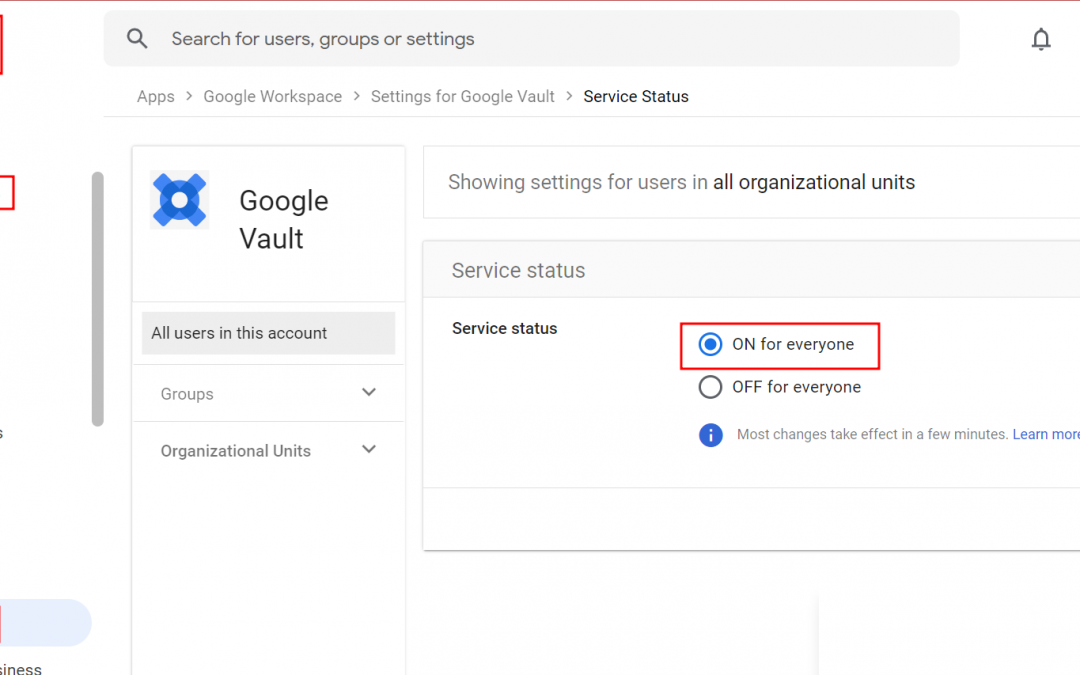The height and width of the screenshot is (675, 1080).
Task: Select OFF for everyone radio button
Action: pos(710,387)
